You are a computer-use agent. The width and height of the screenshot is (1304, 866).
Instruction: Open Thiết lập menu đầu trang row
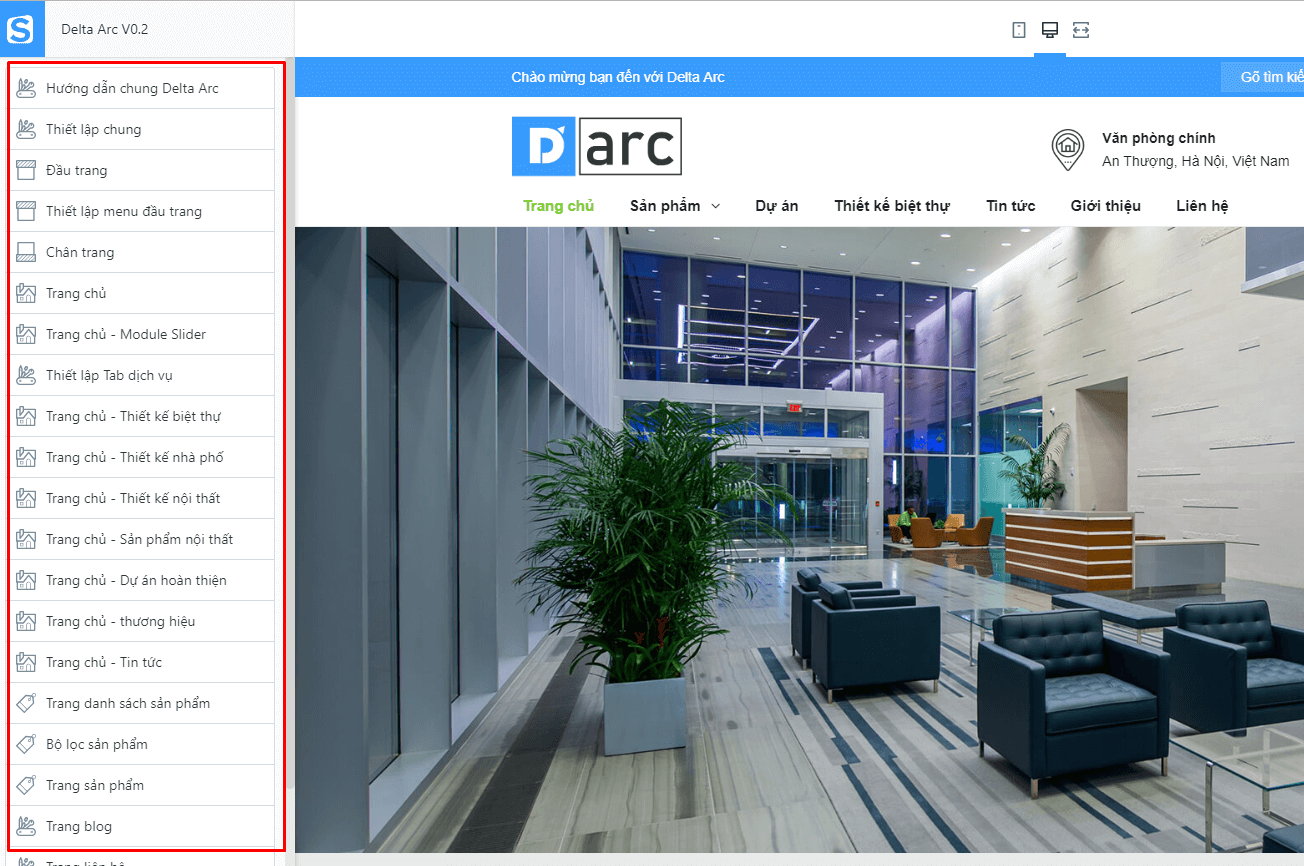click(x=142, y=211)
